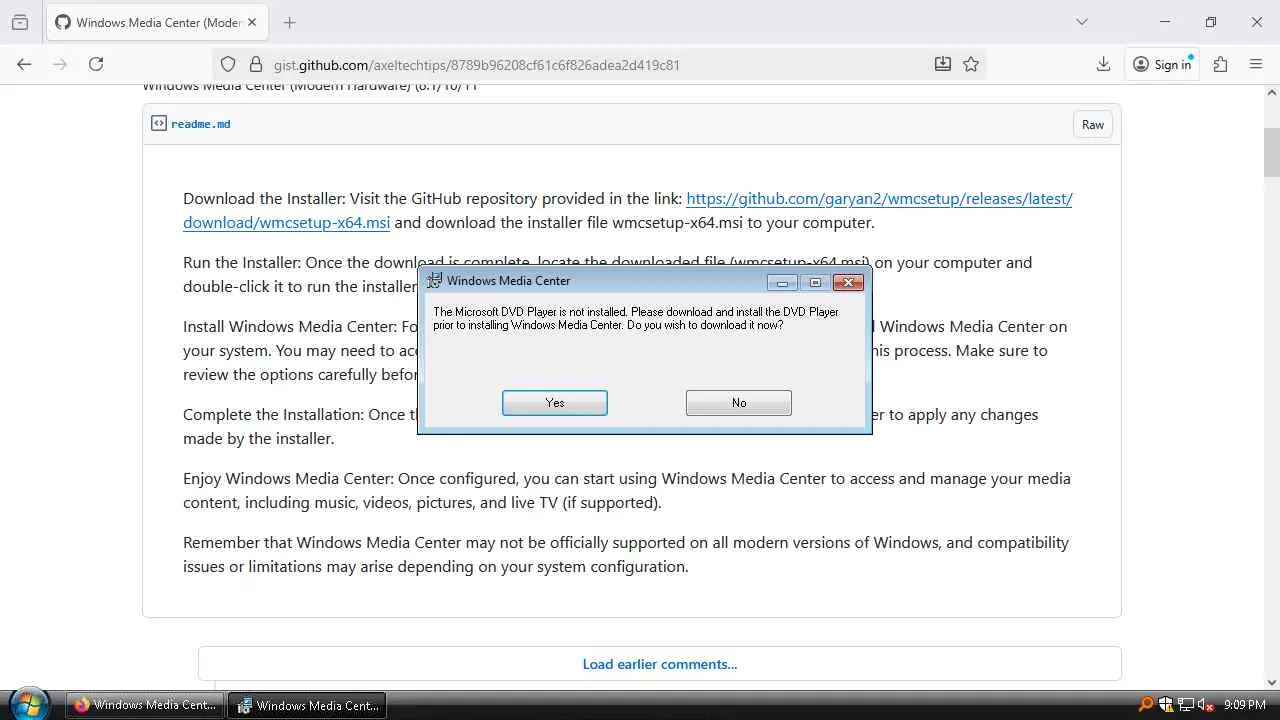Open the Firefox hamburger application menu
This screenshot has height=720, width=1280.
tap(1256, 64)
